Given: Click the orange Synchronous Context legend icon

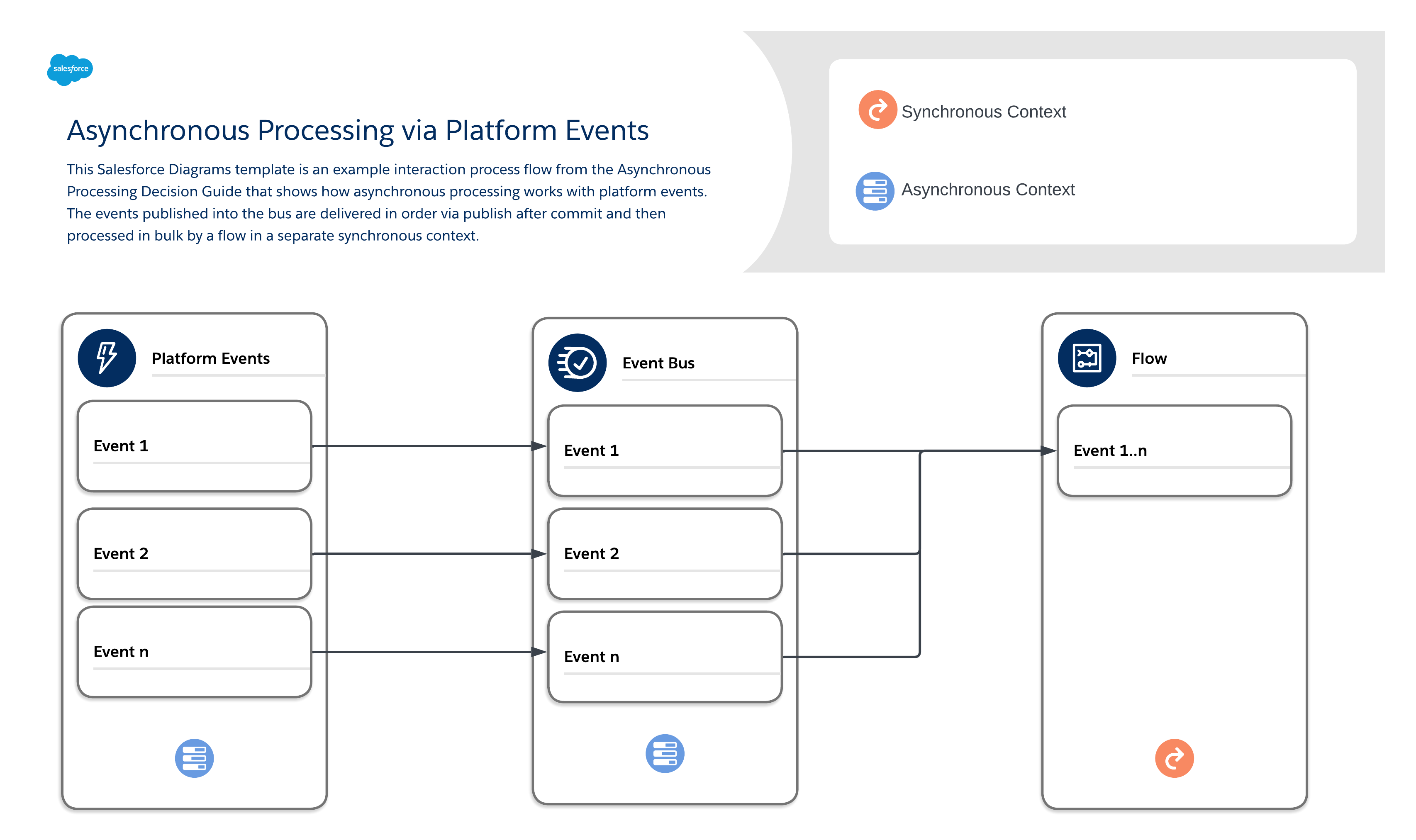Looking at the screenshot, I should [877, 110].
